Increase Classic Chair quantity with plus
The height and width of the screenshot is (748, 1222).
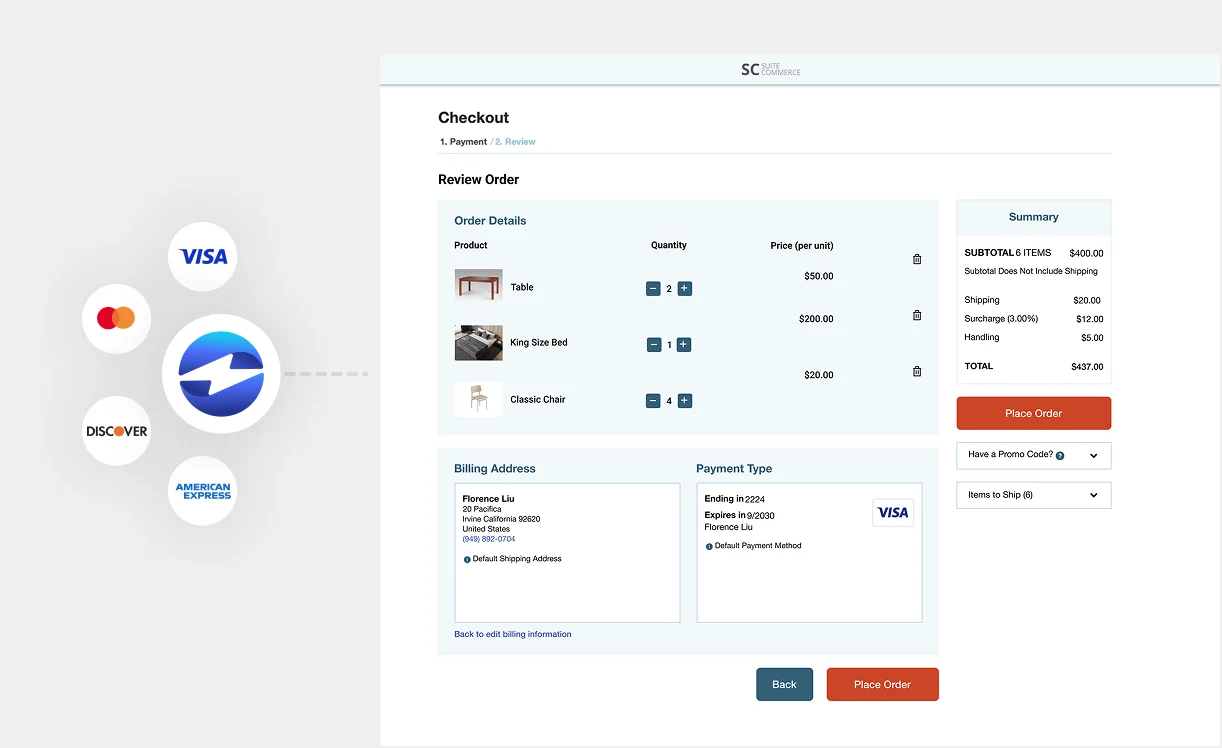685,400
